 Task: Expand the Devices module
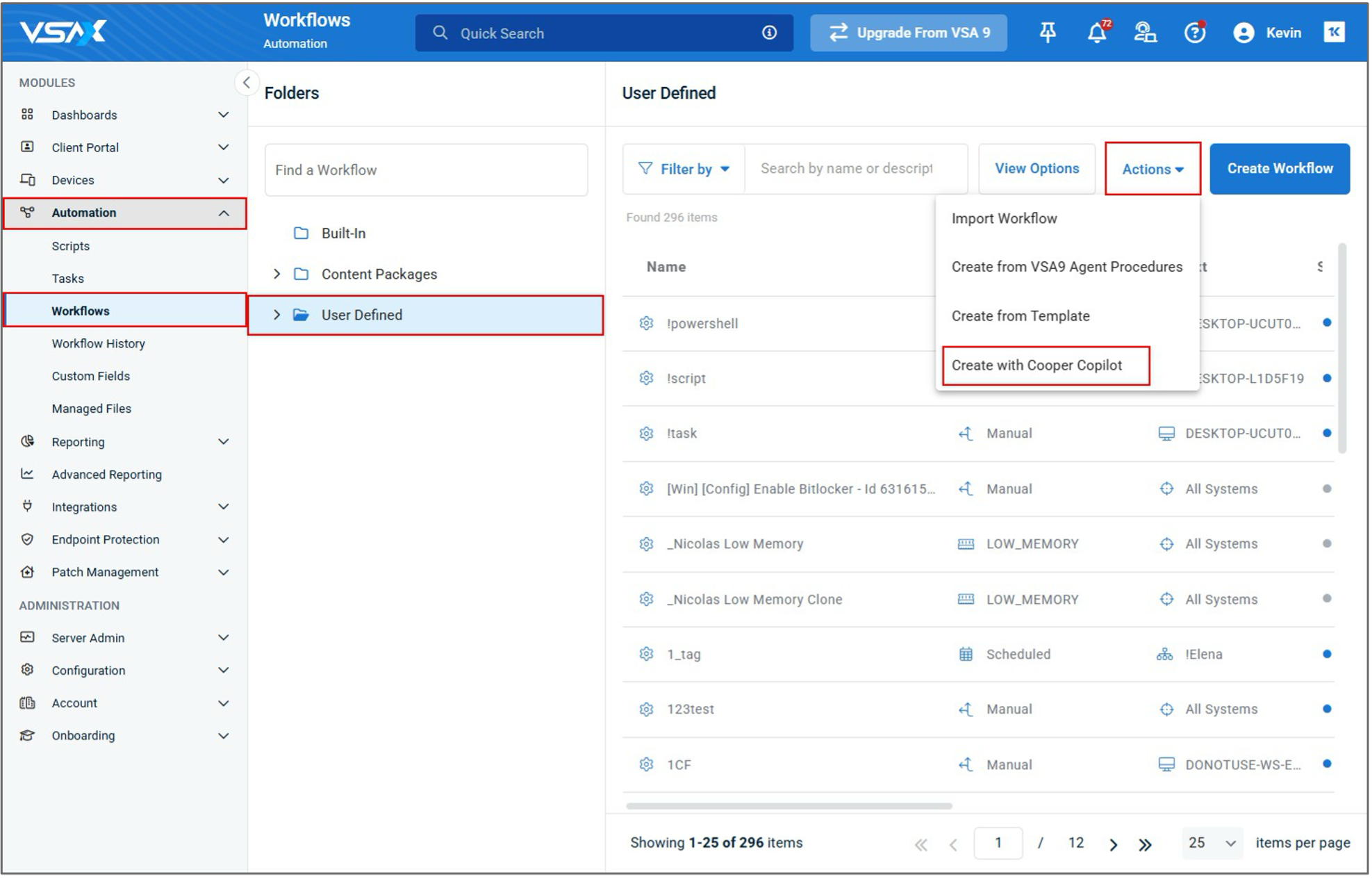[224, 180]
